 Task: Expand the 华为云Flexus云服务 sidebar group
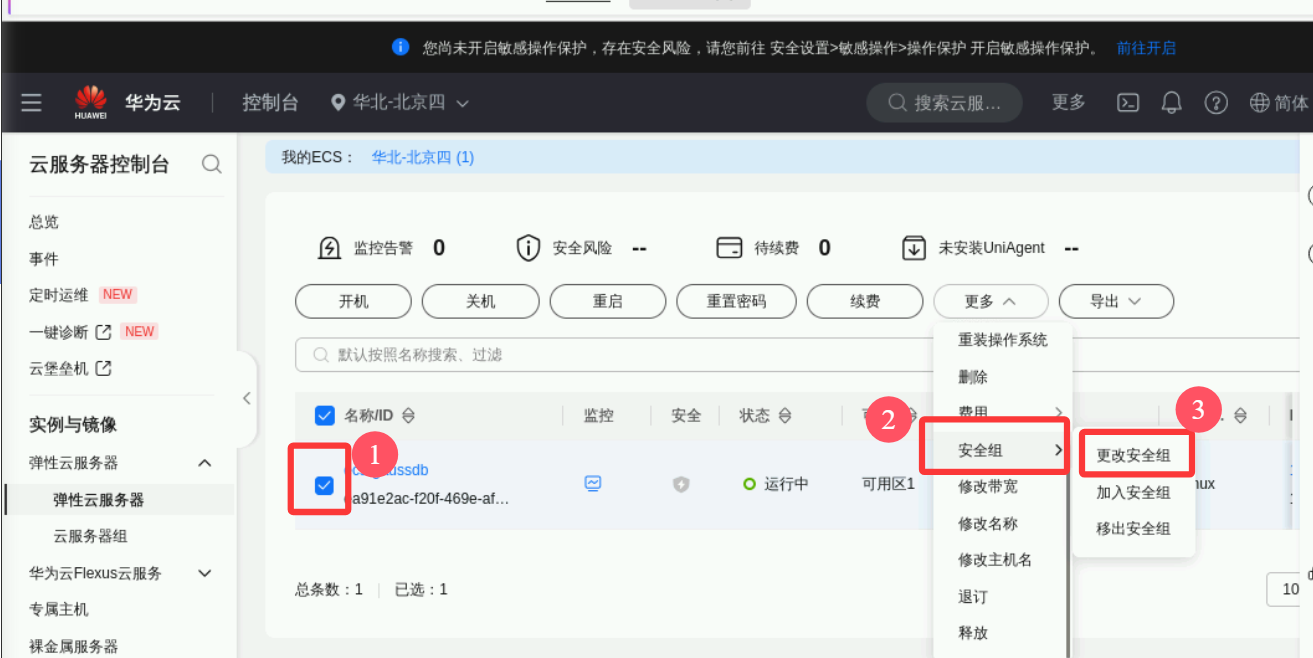pyautogui.click(x=205, y=573)
